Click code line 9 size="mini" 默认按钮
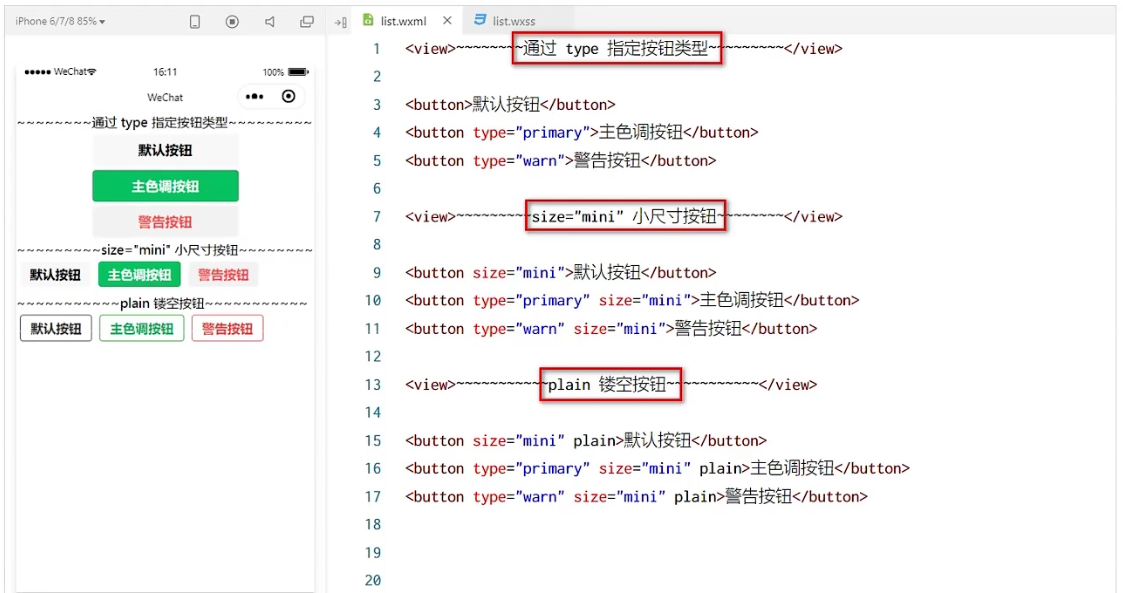The height and width of the screenshot is (593, 1123). click(561, 273)
